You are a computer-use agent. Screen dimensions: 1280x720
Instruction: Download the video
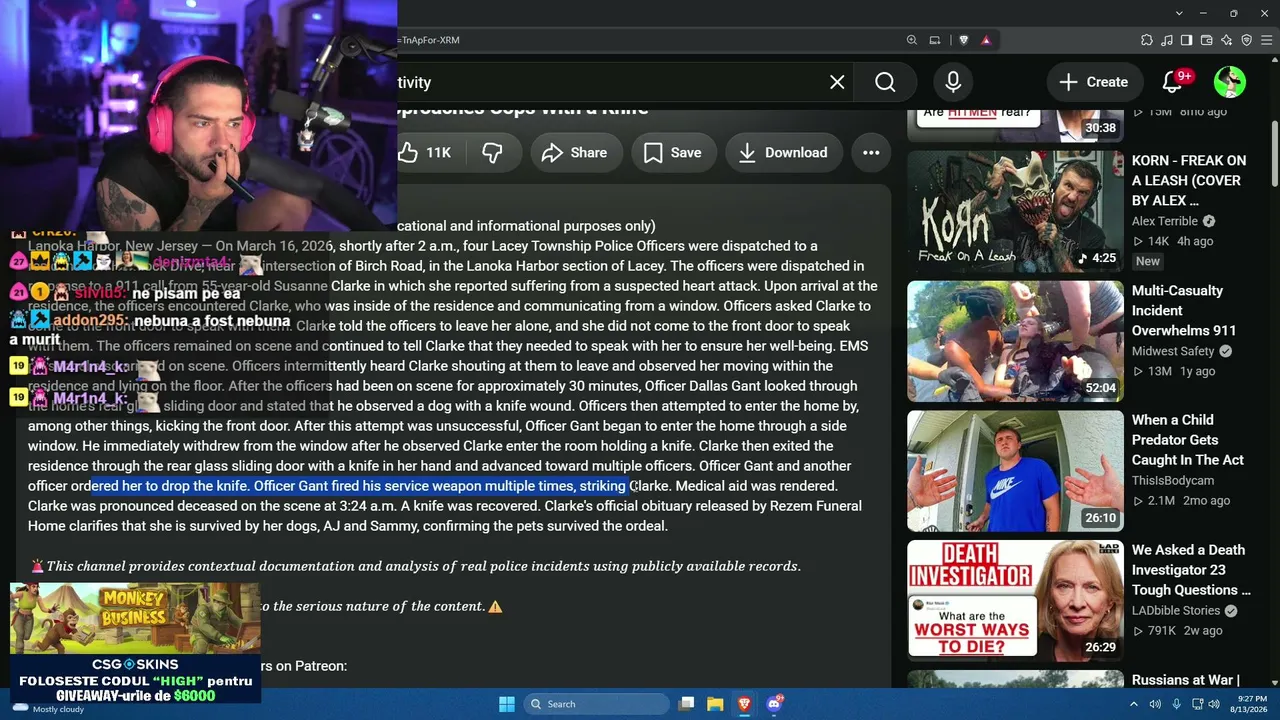[x=783, y=153]
